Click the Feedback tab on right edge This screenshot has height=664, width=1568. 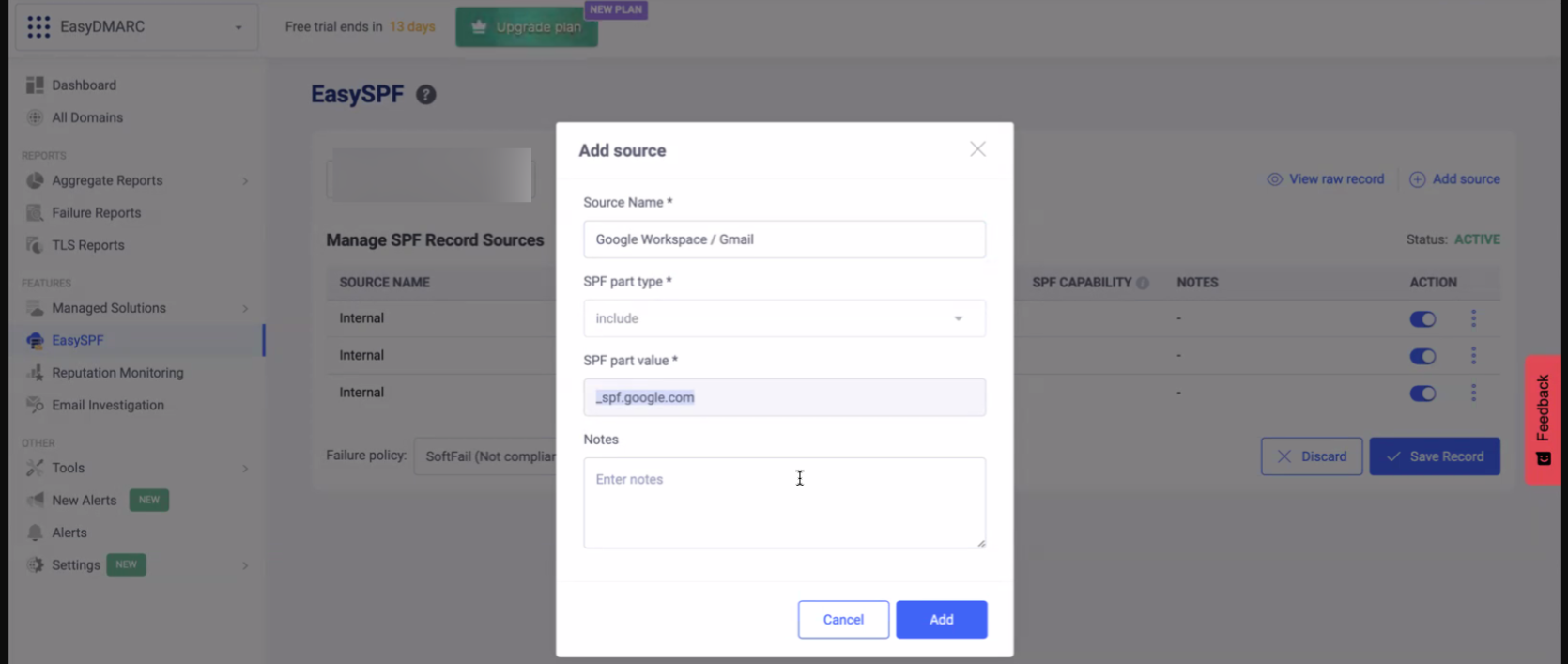pos(1543,419)
